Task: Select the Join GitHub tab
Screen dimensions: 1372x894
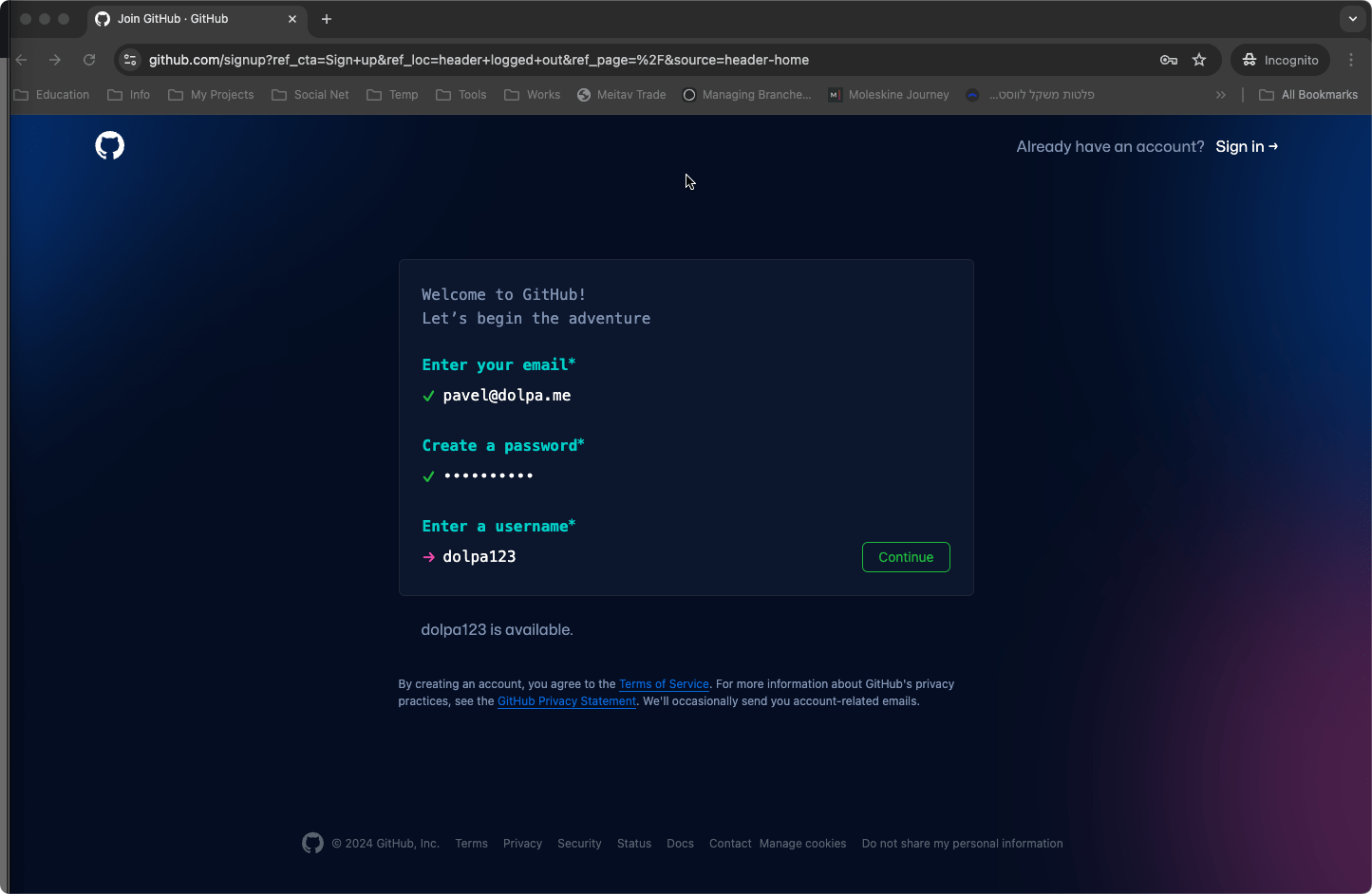Action: [190, 19]
